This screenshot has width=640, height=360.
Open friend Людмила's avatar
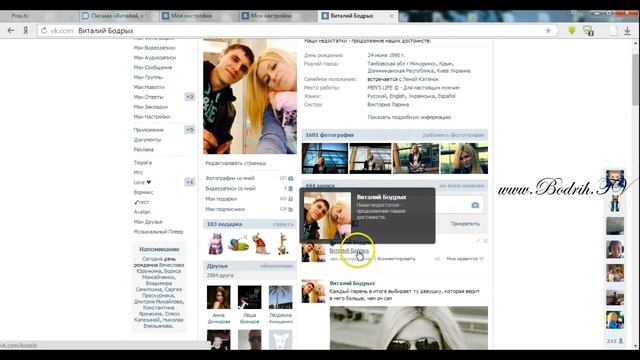tap(280, 297)
